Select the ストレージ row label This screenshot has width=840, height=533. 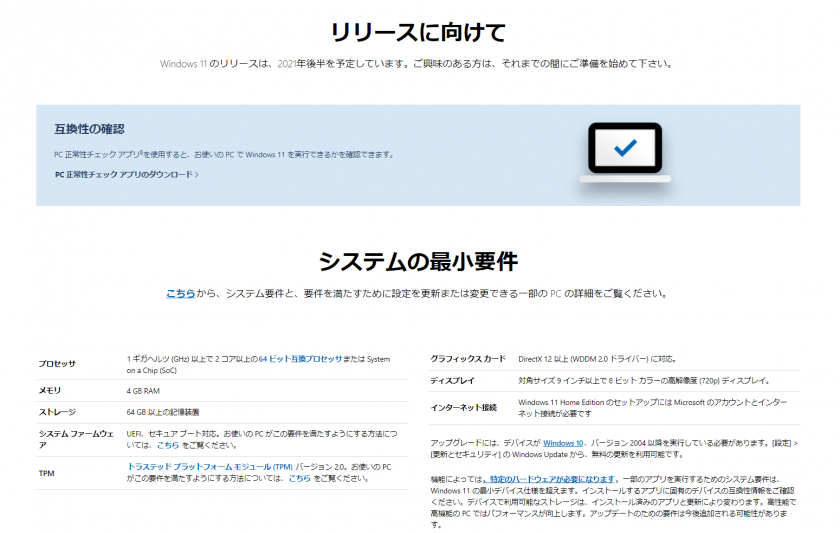click(x=57, y=412)
